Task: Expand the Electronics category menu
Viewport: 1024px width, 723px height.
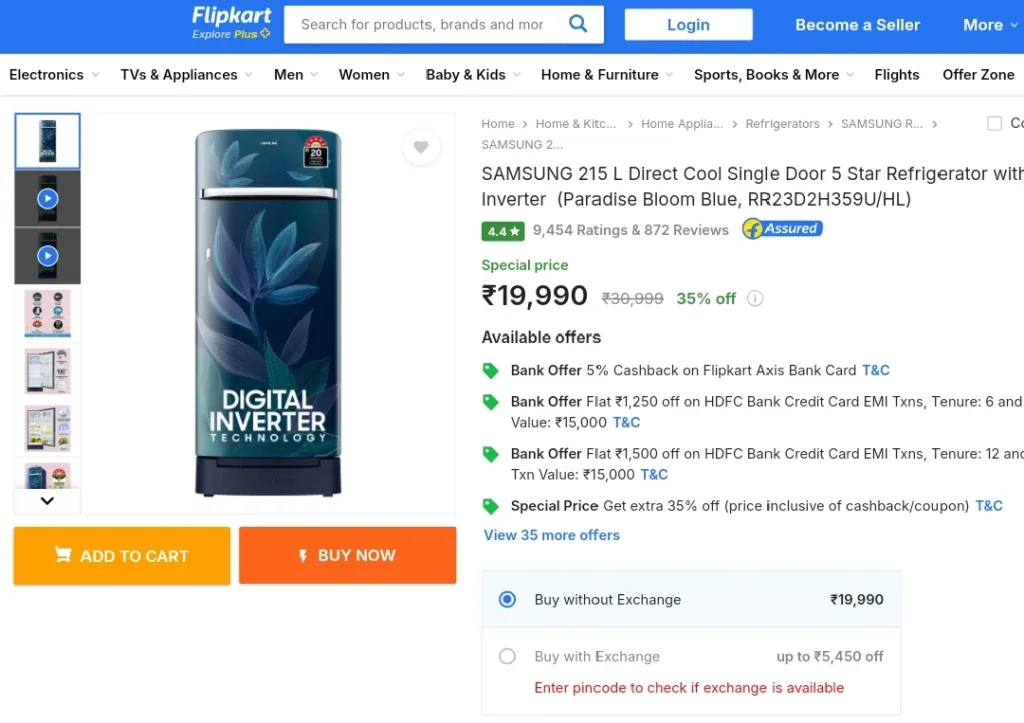Action: [54, 75]
